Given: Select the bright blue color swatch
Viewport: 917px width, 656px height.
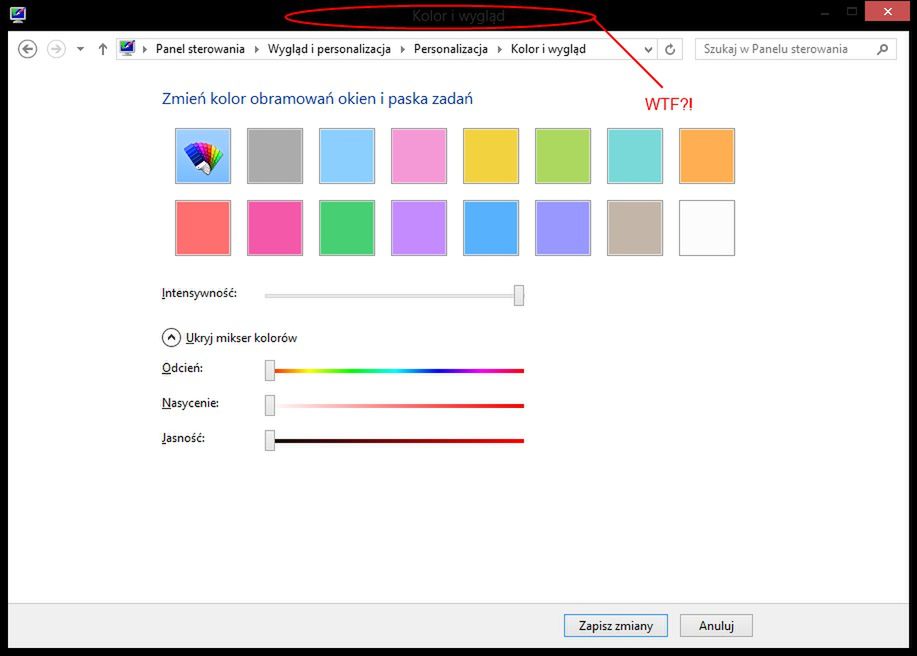Looking at the screenshot, I should pyautogui.click(x=491, y=228).
